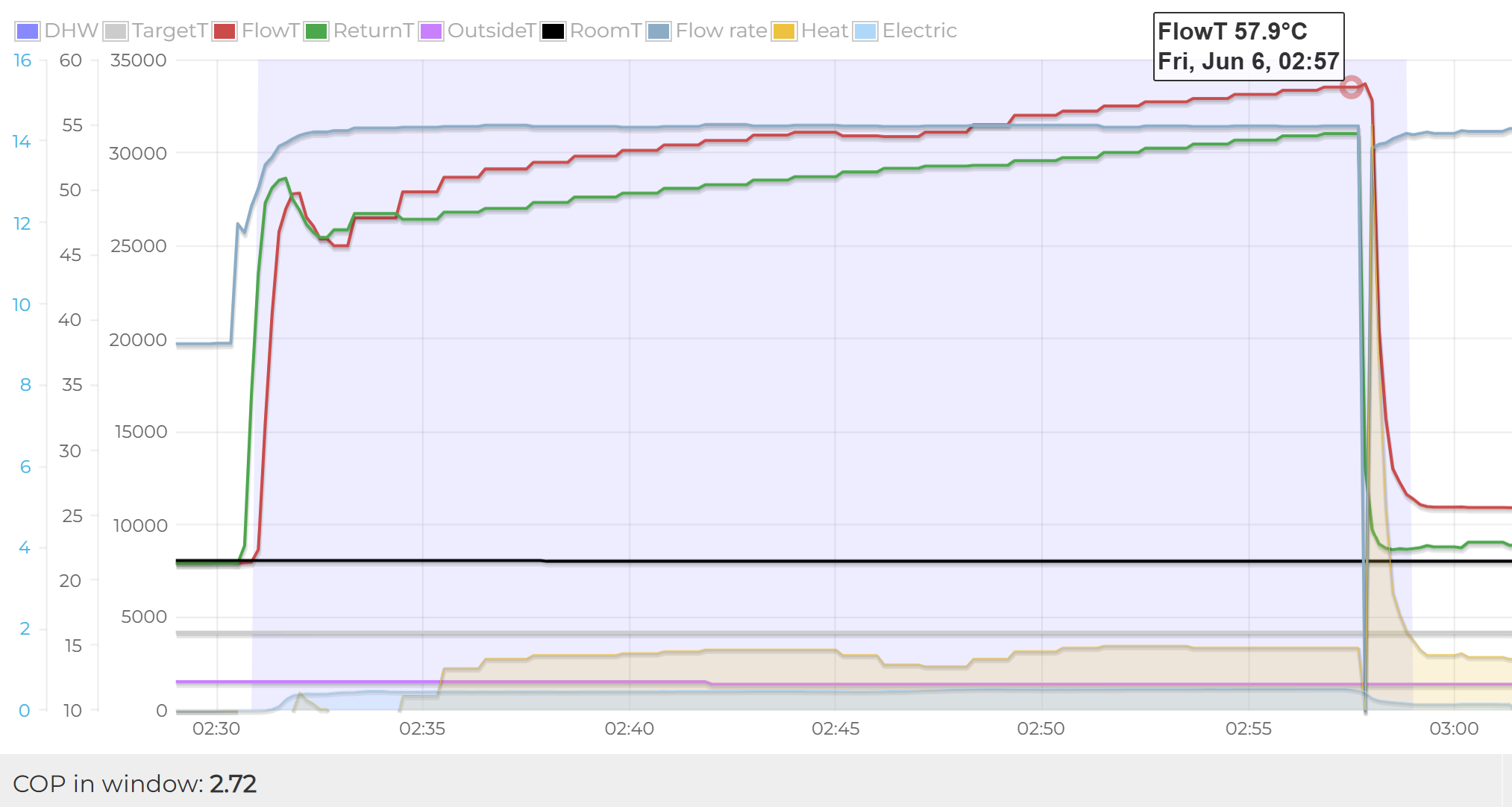Click the DHW legend color swatch
Screen dimensions: 1512x807
[x=28, y=31]
